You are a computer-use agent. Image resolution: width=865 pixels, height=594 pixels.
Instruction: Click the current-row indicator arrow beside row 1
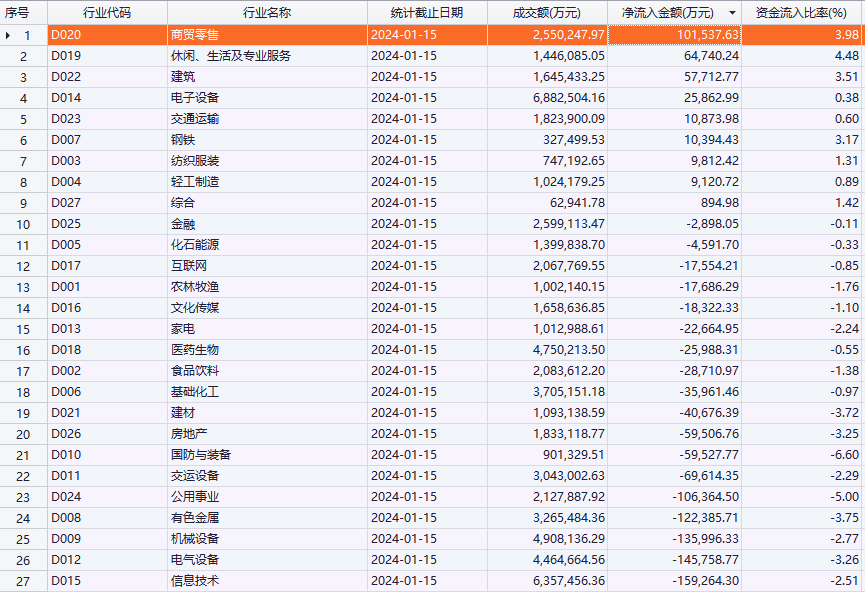[9, 35]
